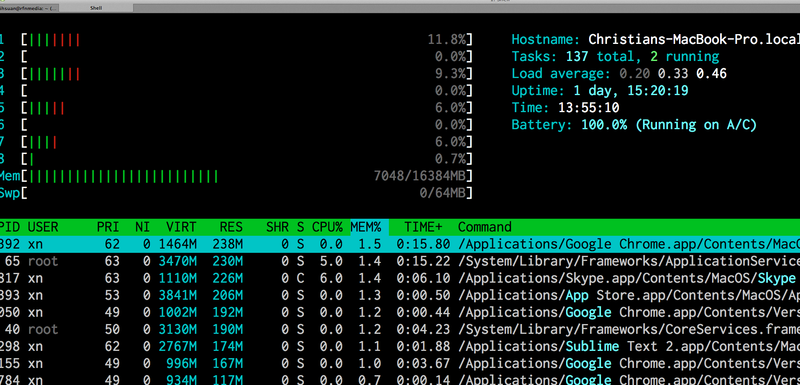Sort by the CPU% column header
Image resolution: width=800 pixels, height=385 pixels.
(327, 227)
